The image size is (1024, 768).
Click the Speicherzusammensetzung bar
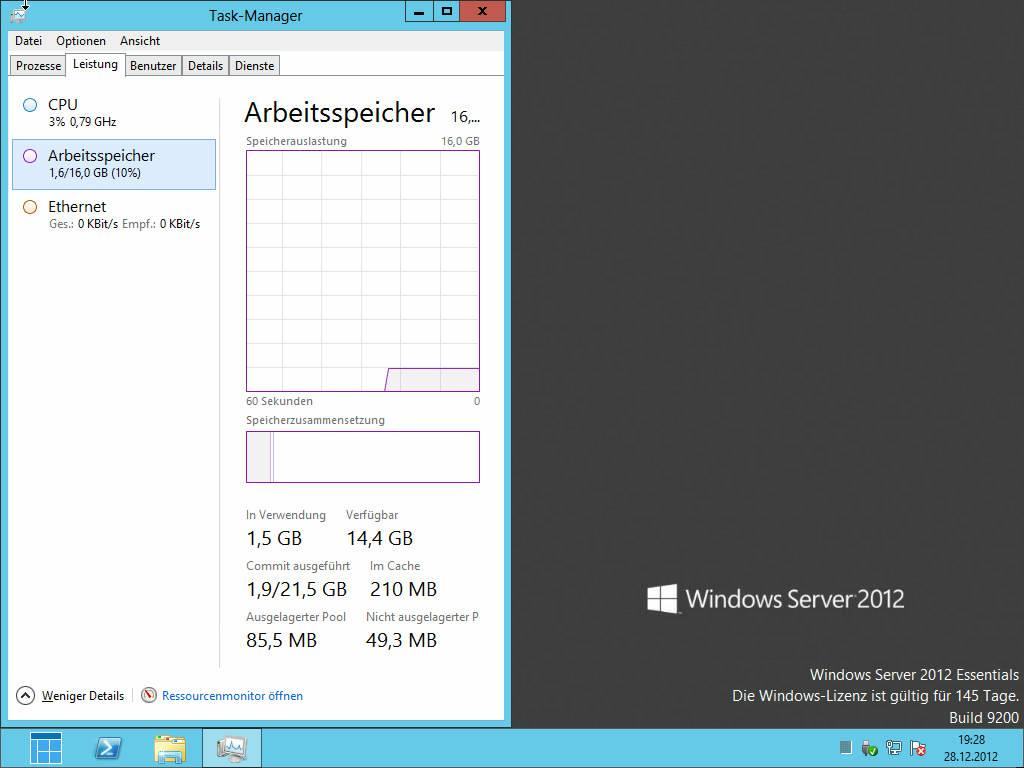(362, 456)
